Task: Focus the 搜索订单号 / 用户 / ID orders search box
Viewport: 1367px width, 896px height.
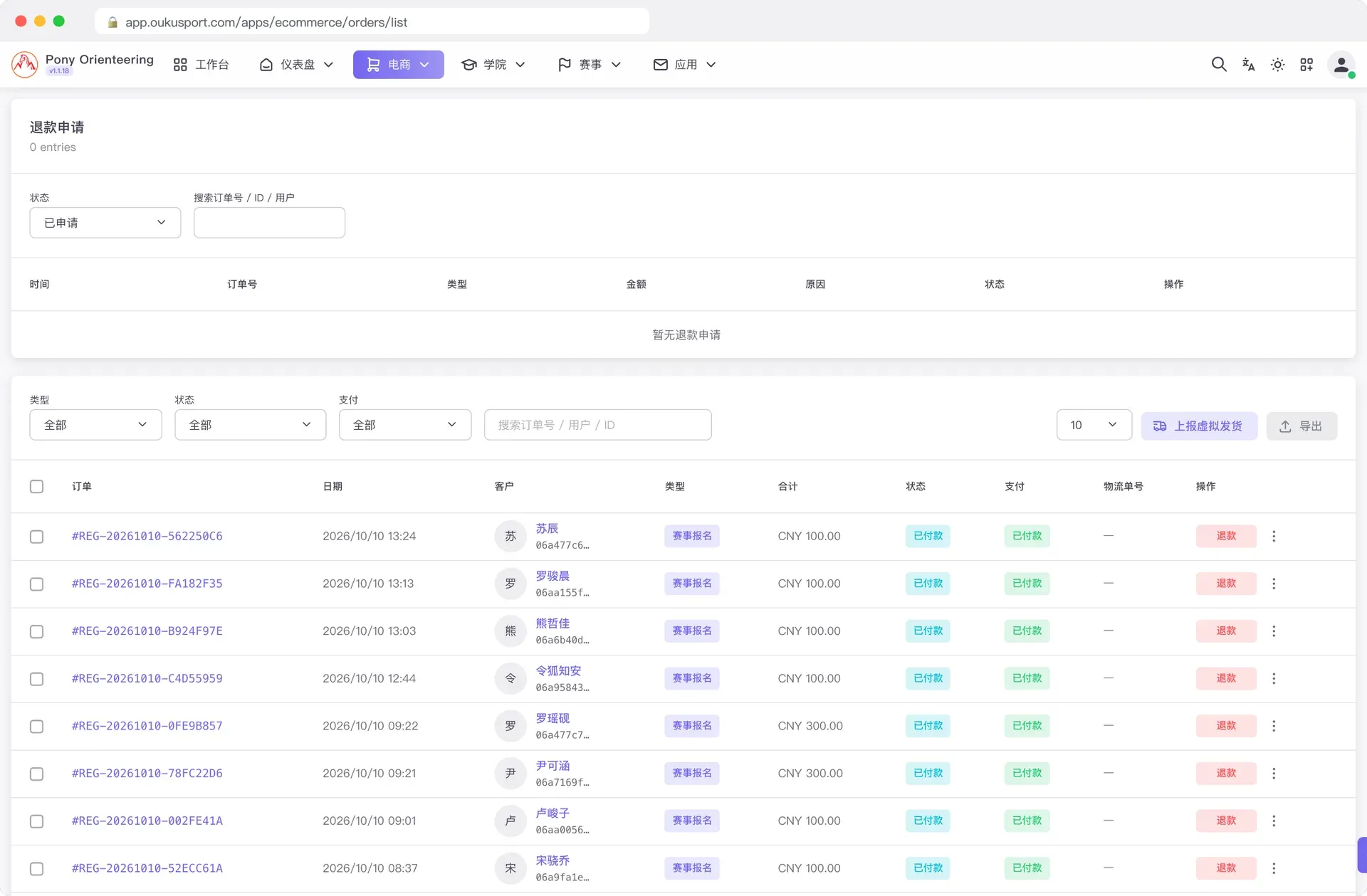Action: pyautogui.click(x=598, y=425)
